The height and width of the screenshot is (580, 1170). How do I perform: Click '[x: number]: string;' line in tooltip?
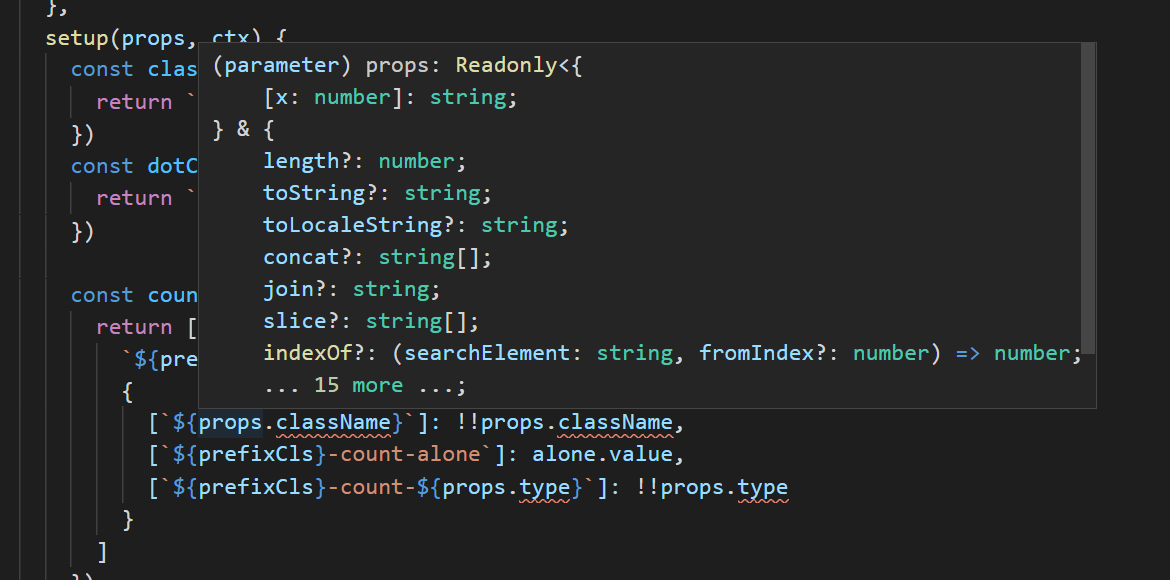(390, 98)
